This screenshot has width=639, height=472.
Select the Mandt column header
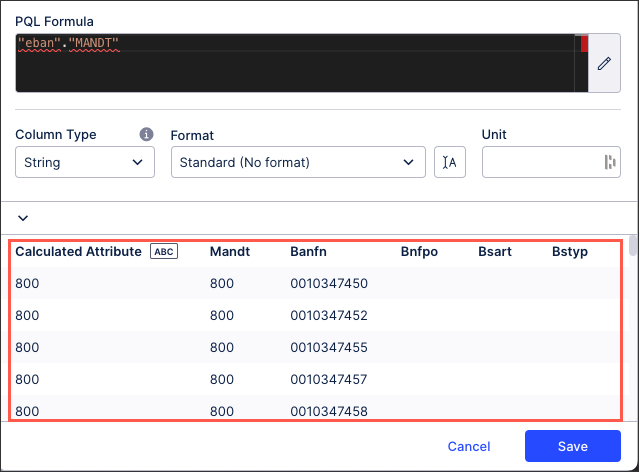click(229, 251)
